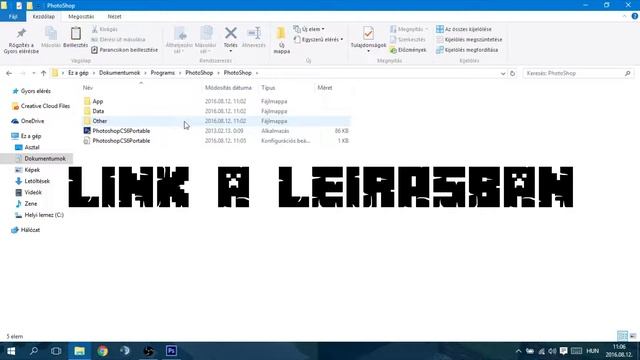This screenshot has height=360, width=640.
Task: Switch to Nézet tab
Action: pos(114,17)
